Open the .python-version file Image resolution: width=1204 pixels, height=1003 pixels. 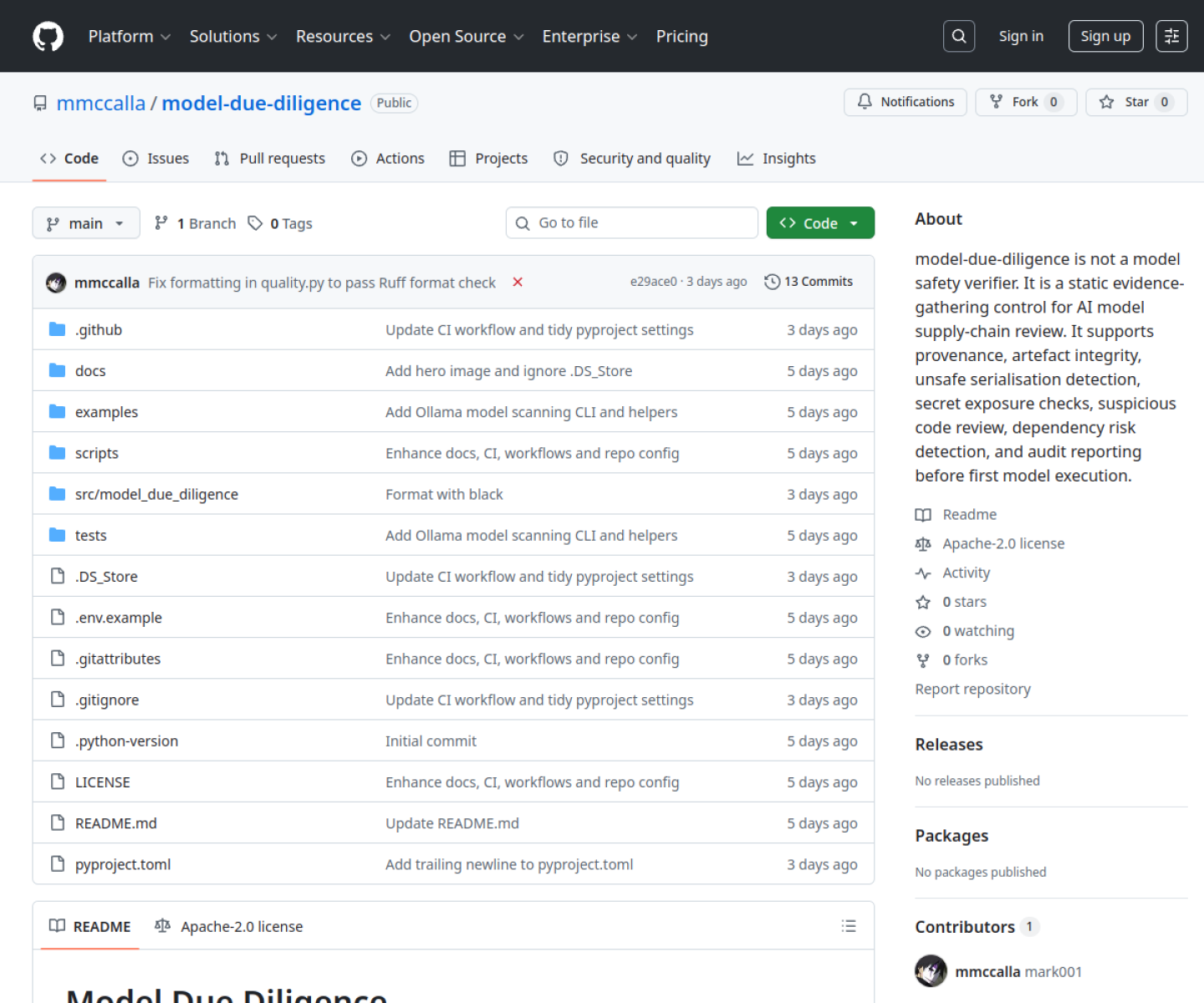[126, 741]
